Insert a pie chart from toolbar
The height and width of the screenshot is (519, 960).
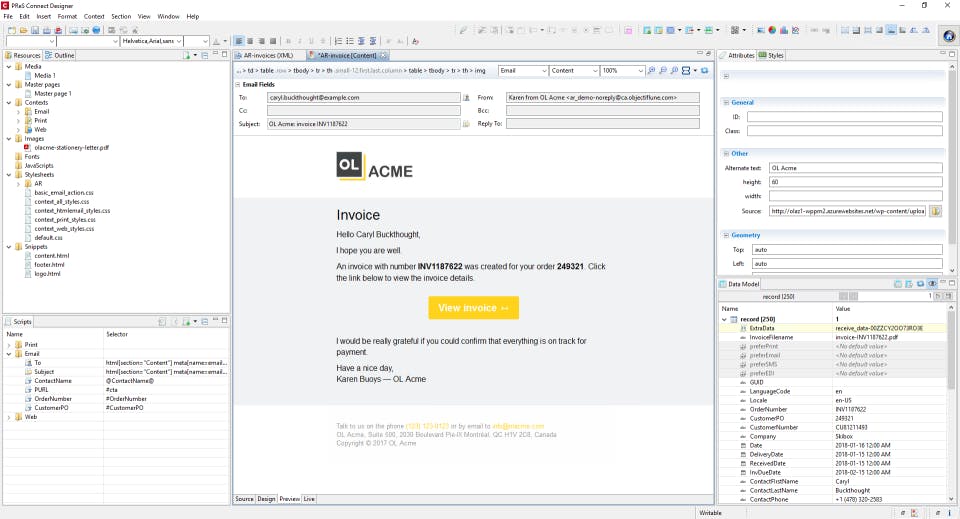coord(772,30)
